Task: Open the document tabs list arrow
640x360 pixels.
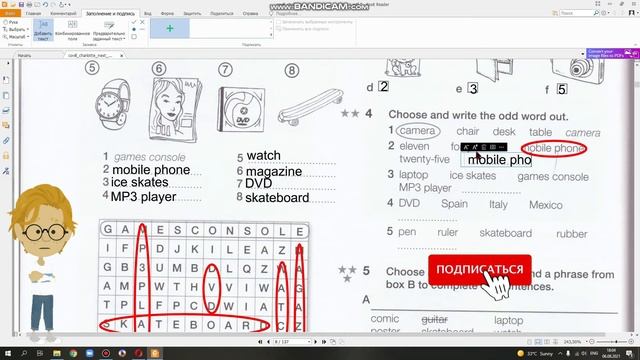Action: click(582, 54)
